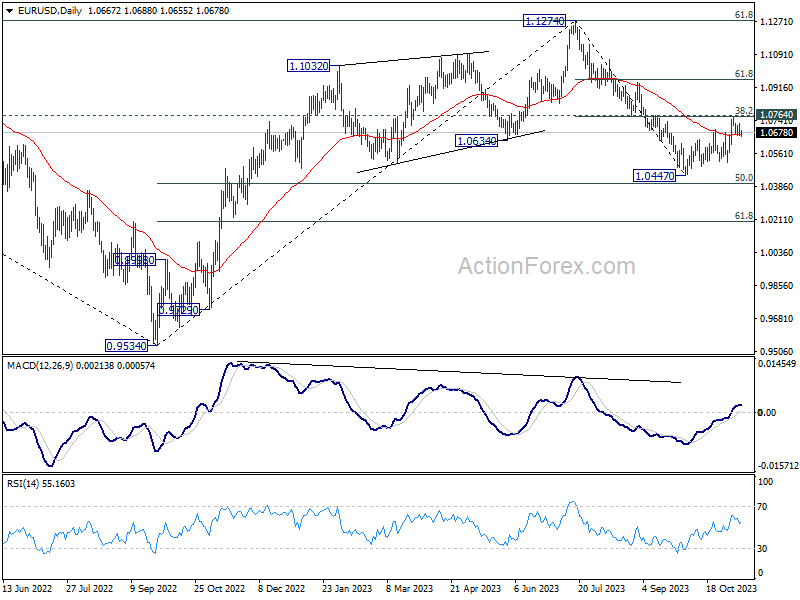Image resolution: width=800 pixels, height=600 pixels.
Task: Click the MACD 0.00 zero line value
Action: click(x=766, y=412)
